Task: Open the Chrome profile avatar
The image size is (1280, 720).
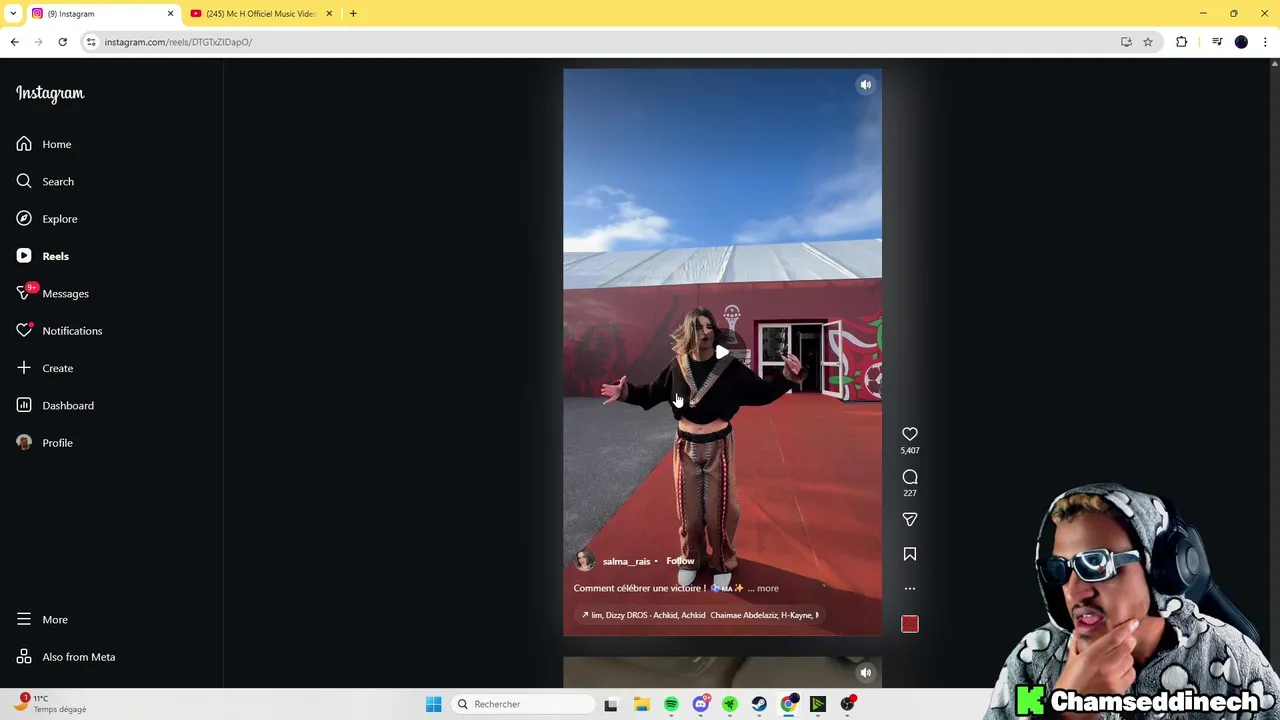Action: pyautogui.click(x=1241, y=42)
